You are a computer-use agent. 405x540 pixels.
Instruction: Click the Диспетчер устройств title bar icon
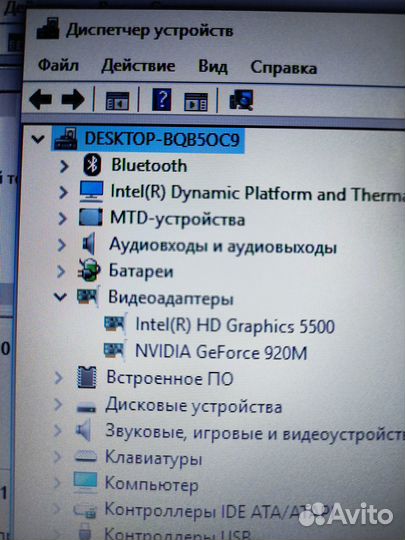pos(48,29)
